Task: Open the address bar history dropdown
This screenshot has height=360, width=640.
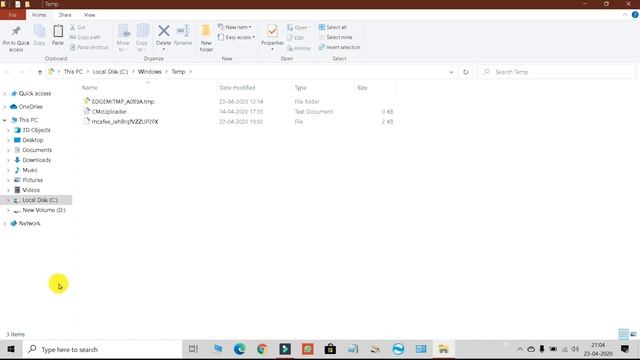Action: click(x=451, y=72)
